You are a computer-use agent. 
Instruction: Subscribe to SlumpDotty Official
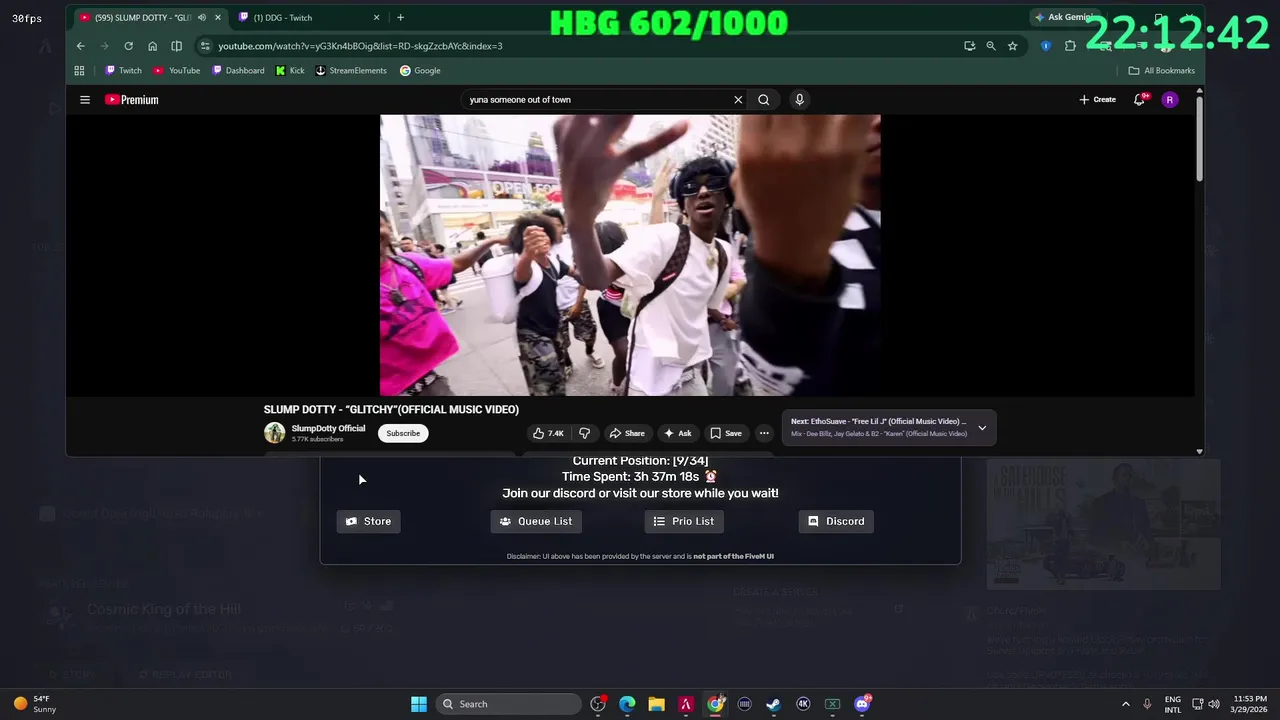[403, 433]
